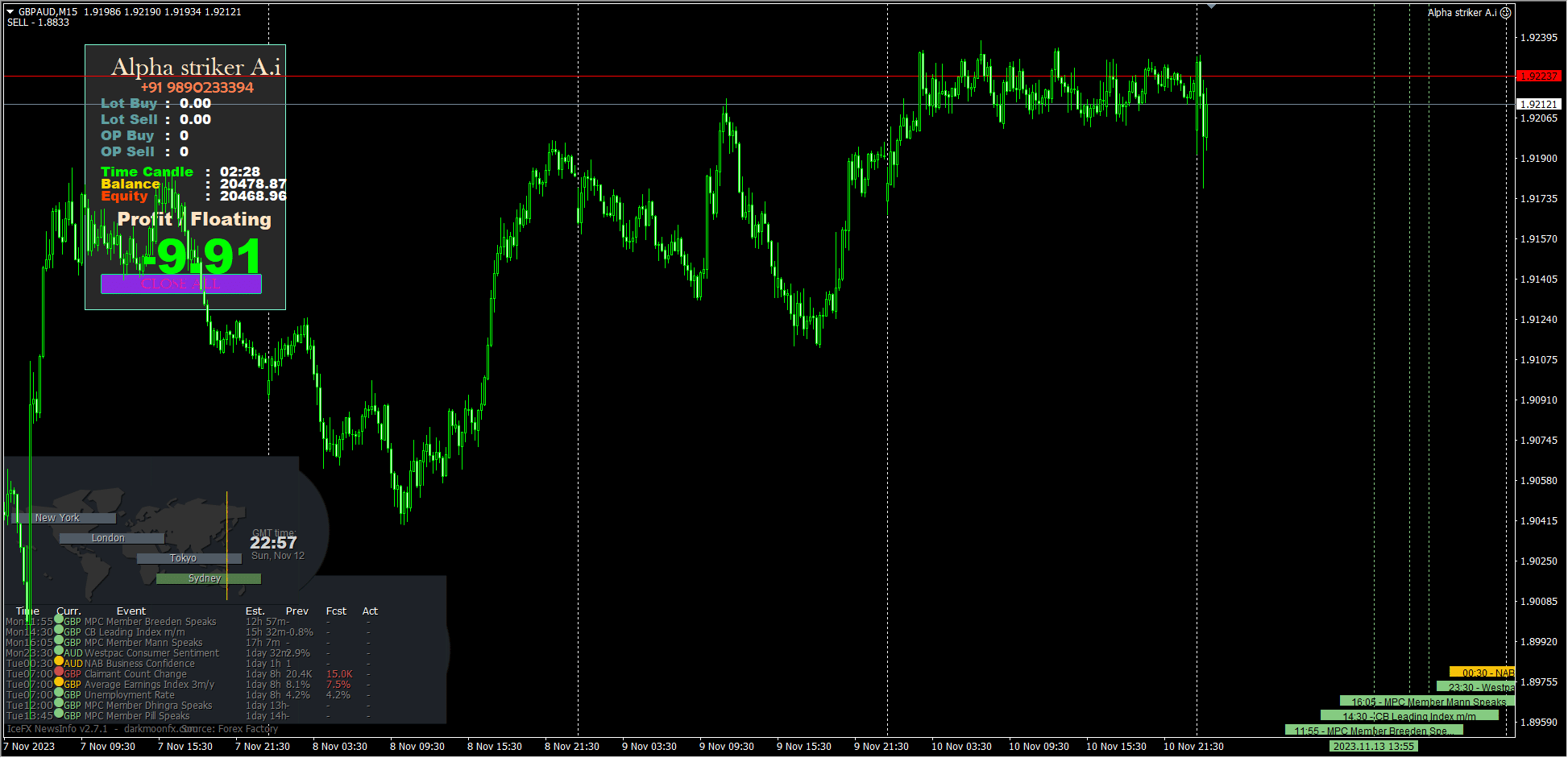
Task: Select the green Sydney session bar
Action: point(208,578)
